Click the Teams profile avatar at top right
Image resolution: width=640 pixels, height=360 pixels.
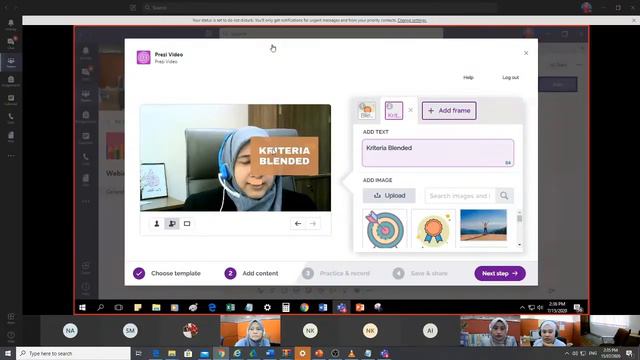(586, 7)
